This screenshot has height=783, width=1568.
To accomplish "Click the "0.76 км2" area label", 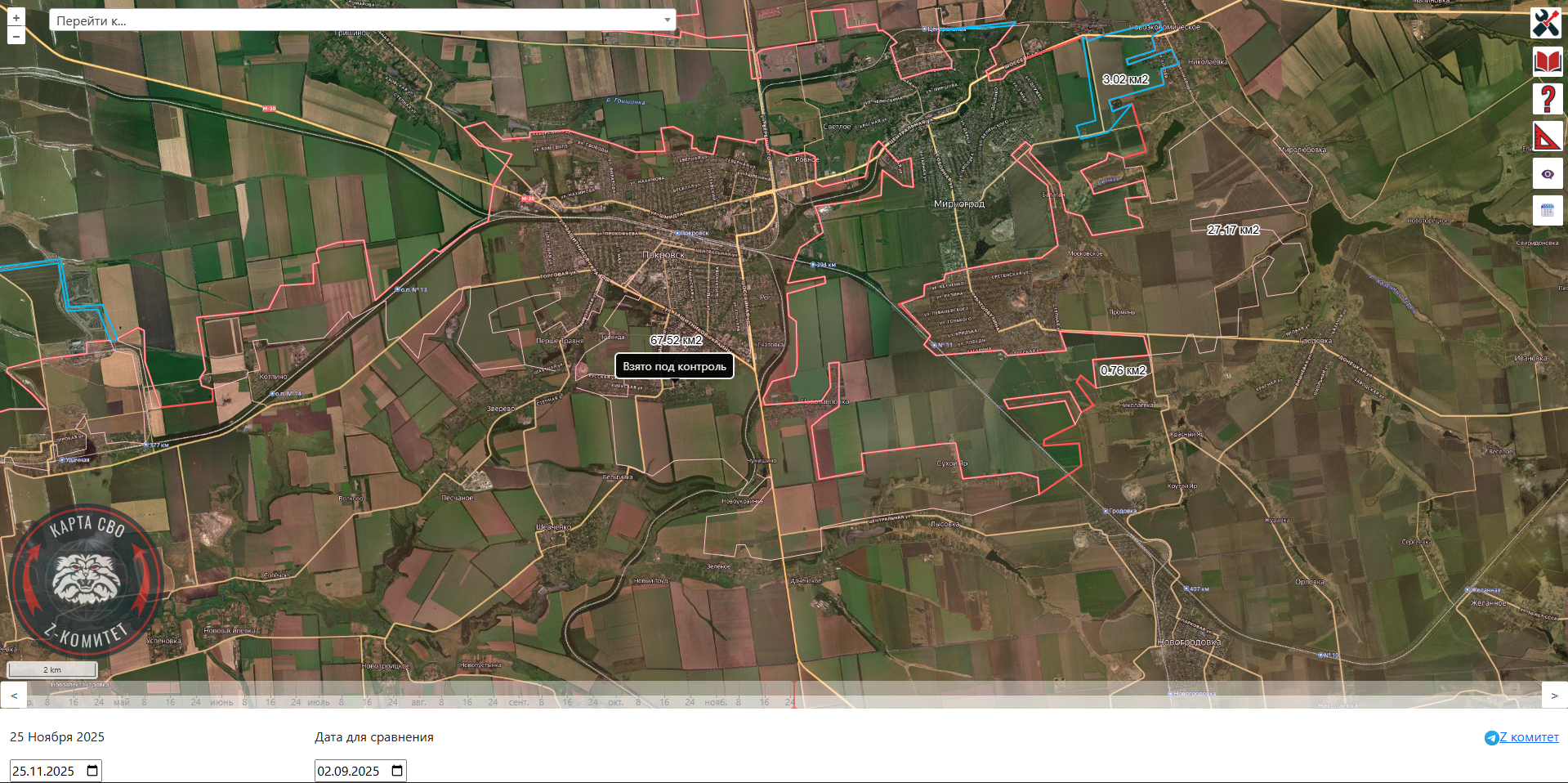I will point(1124,370).
